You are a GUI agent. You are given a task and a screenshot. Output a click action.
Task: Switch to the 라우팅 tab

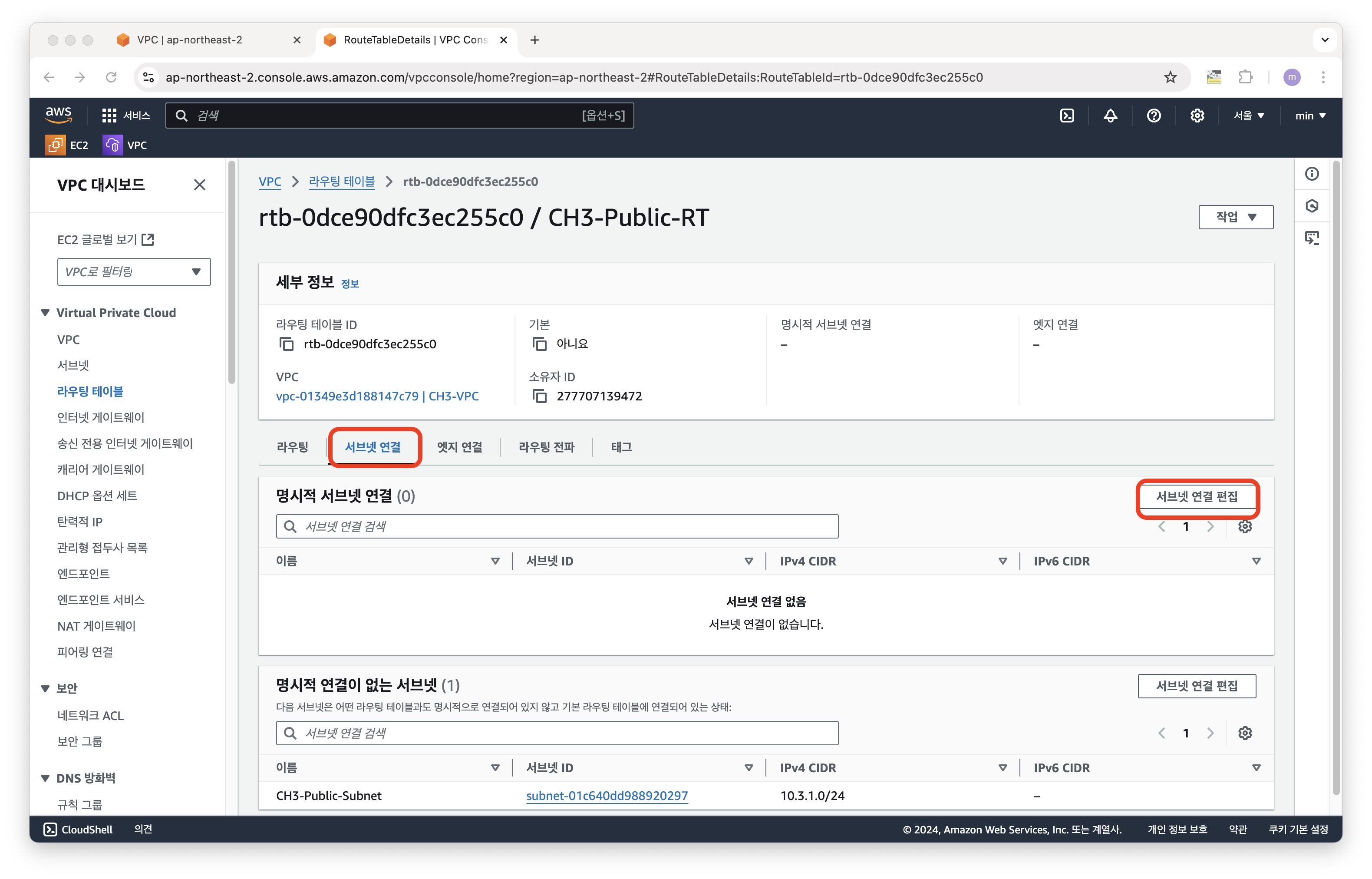point(292,447)
